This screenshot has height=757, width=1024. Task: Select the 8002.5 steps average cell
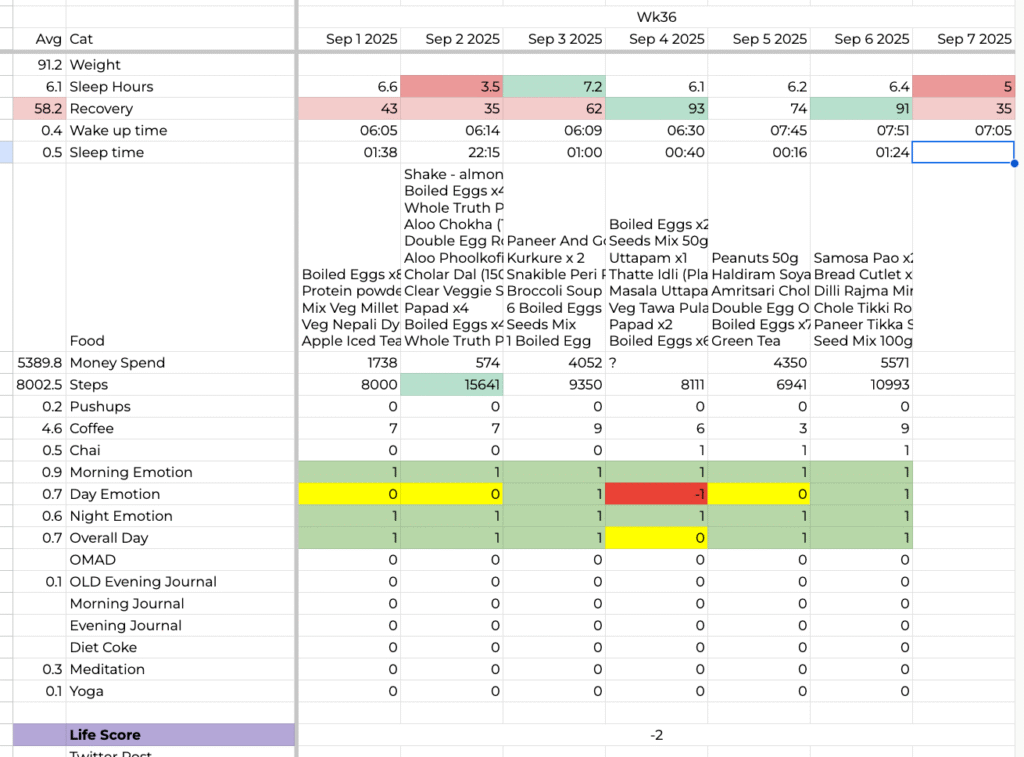click(x=39, y=385)
